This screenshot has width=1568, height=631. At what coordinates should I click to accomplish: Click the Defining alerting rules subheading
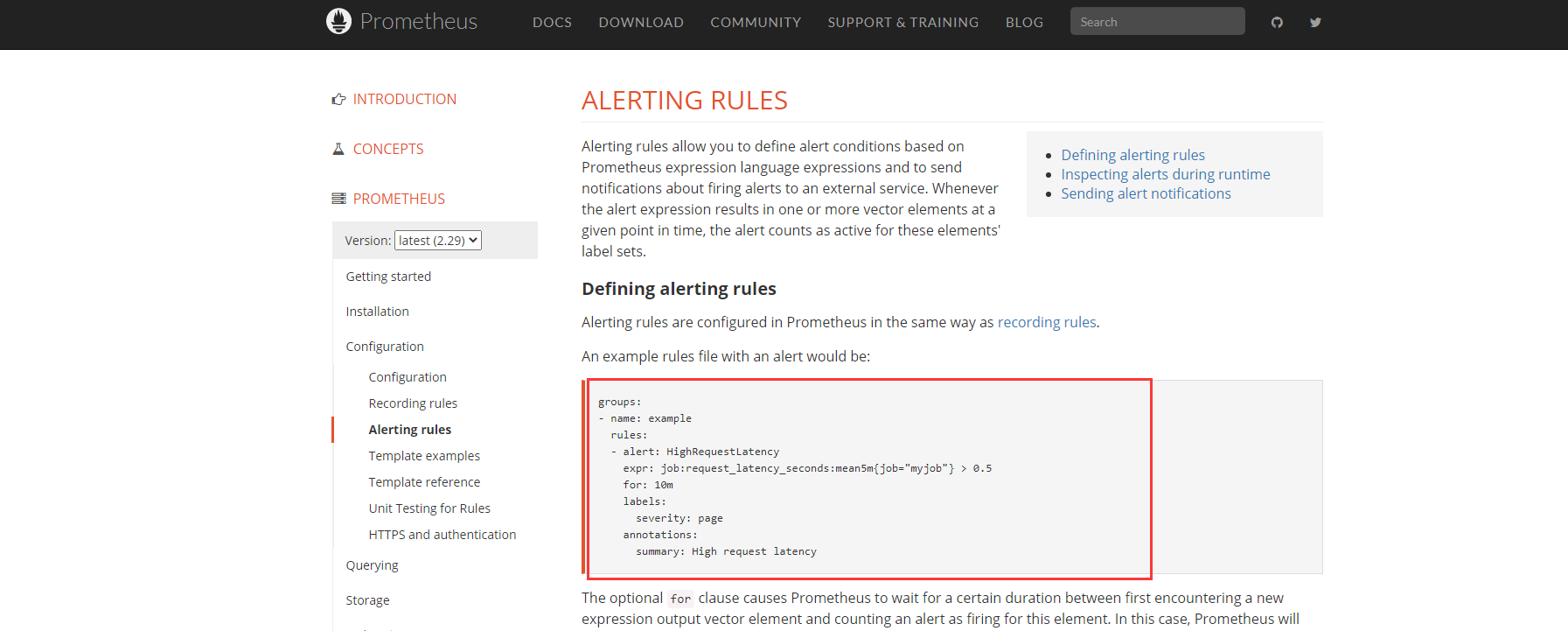(x=679, y=289)
